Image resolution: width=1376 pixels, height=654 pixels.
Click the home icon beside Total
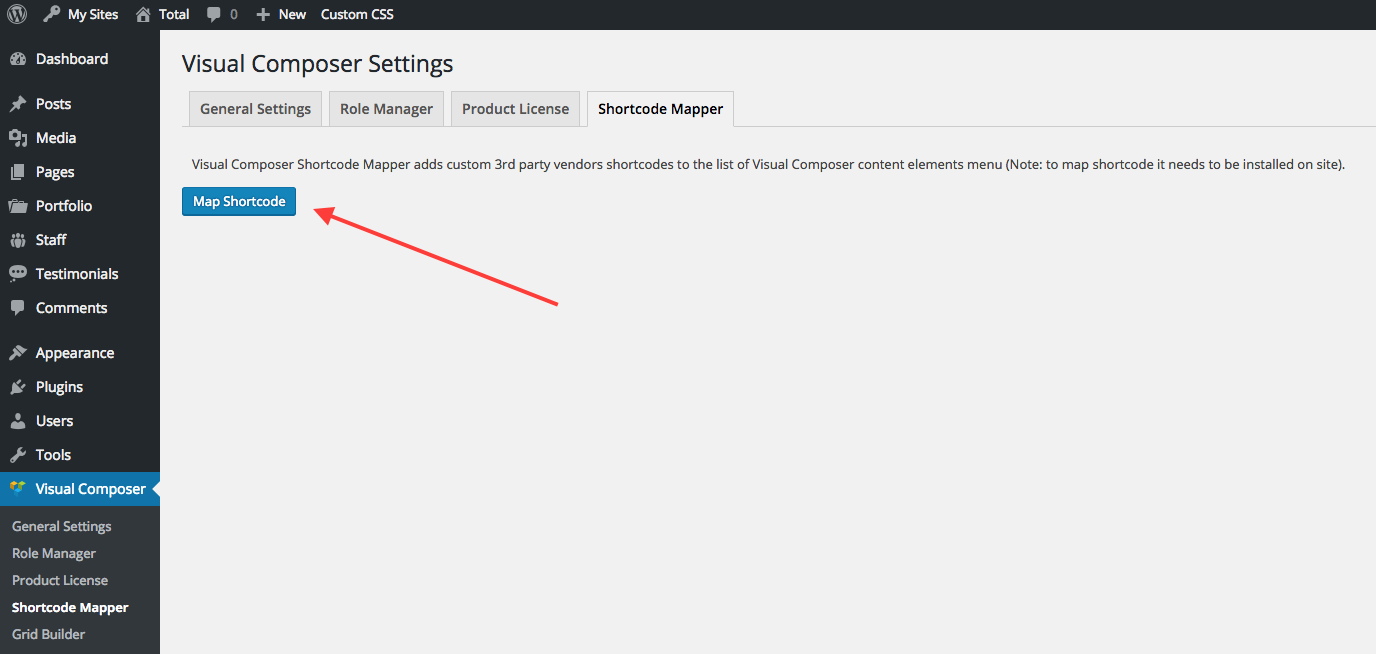click(x=144, y=14)
